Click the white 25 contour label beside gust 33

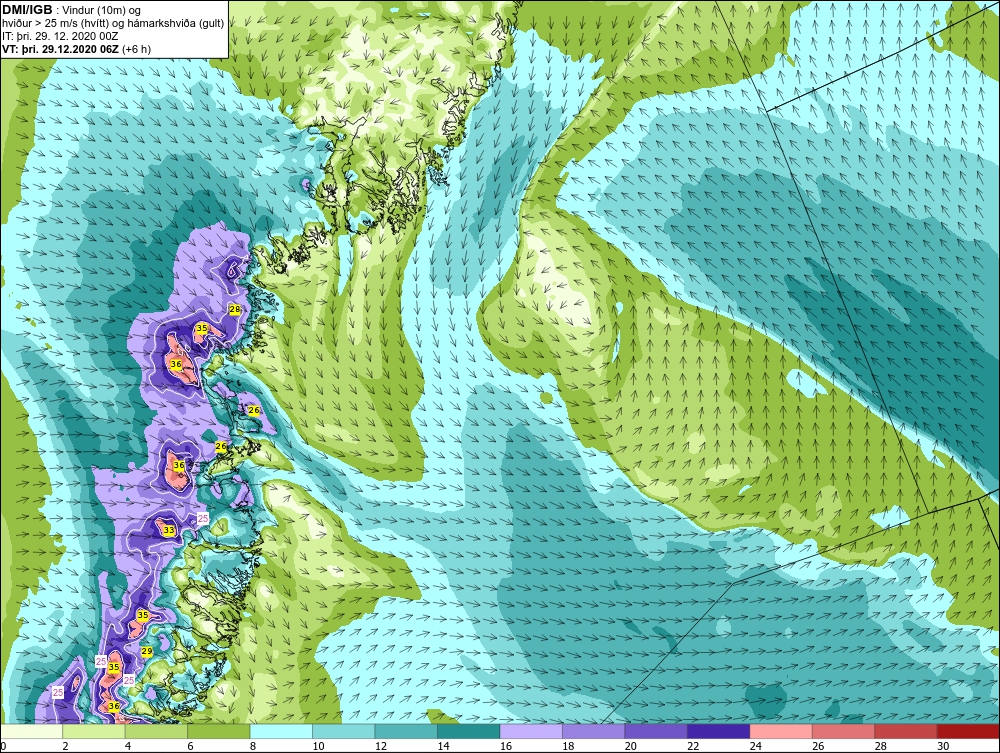[203, 519]
